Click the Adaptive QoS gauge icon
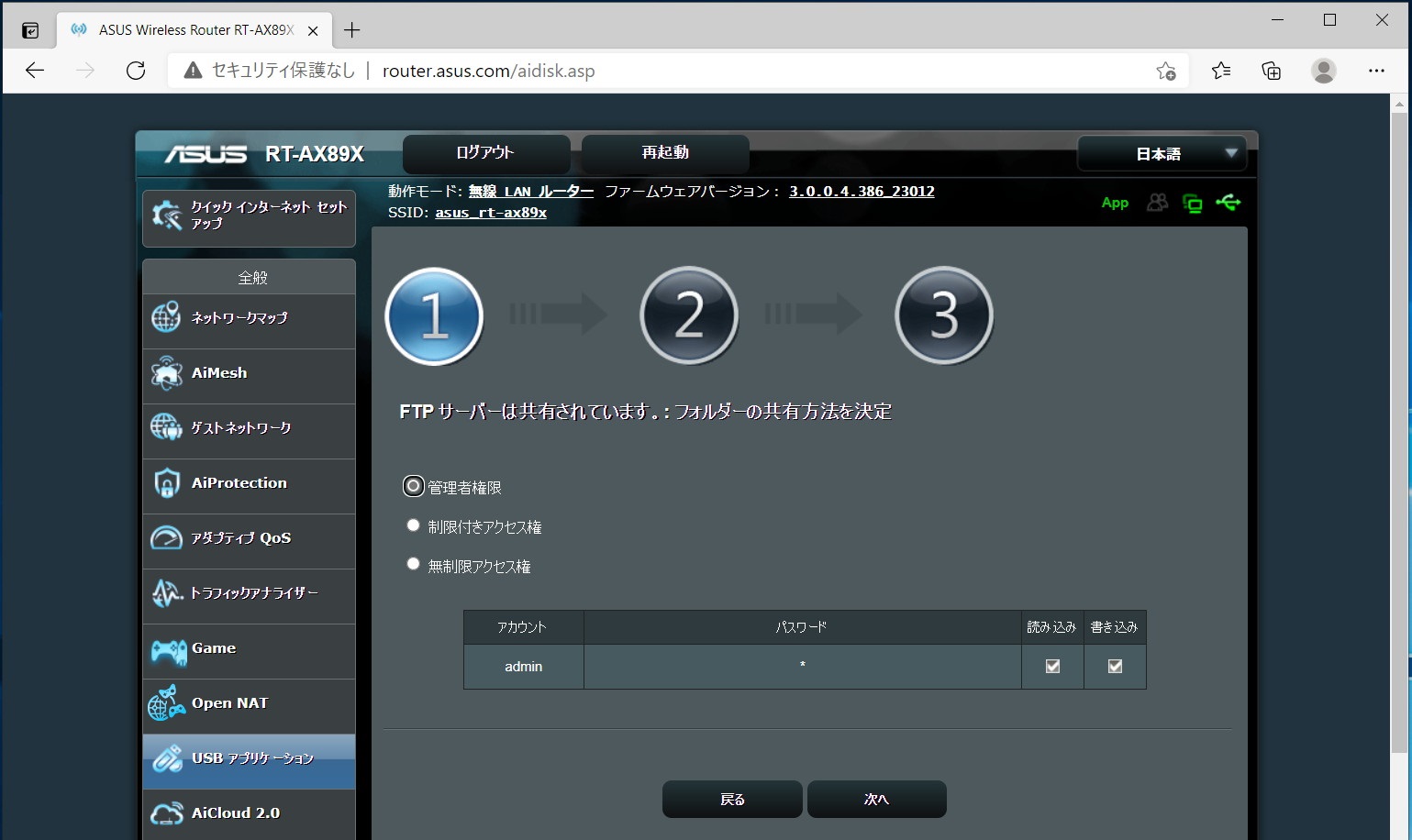The image size is (1412, 840). [x=166, y=537]
